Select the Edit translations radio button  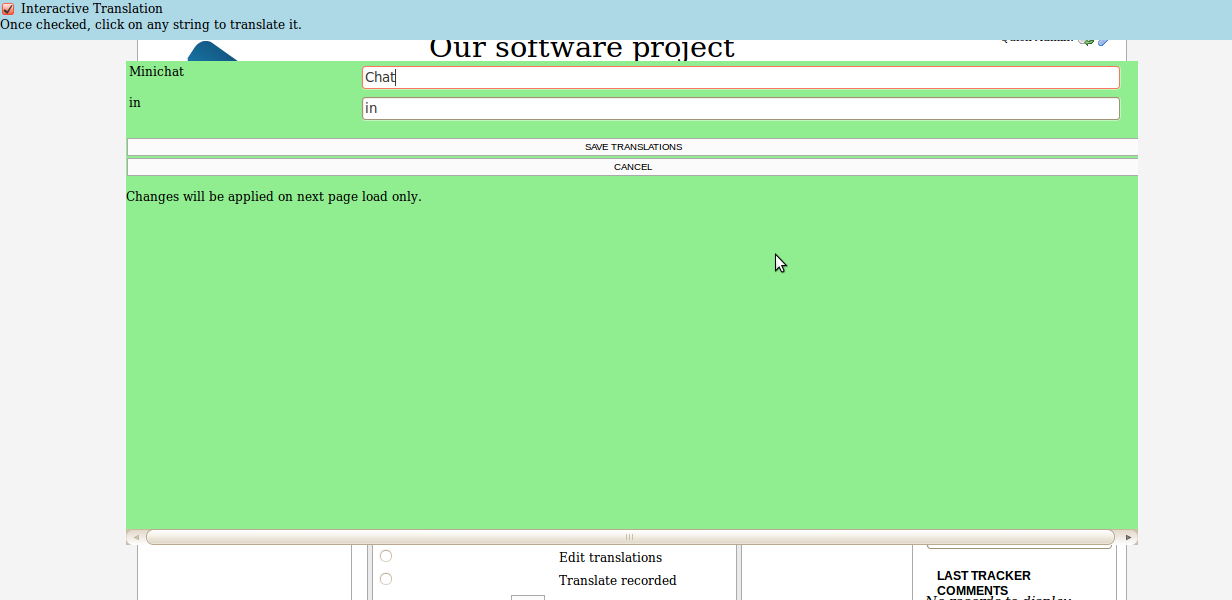pyautogui.click(x=386, y=556)
